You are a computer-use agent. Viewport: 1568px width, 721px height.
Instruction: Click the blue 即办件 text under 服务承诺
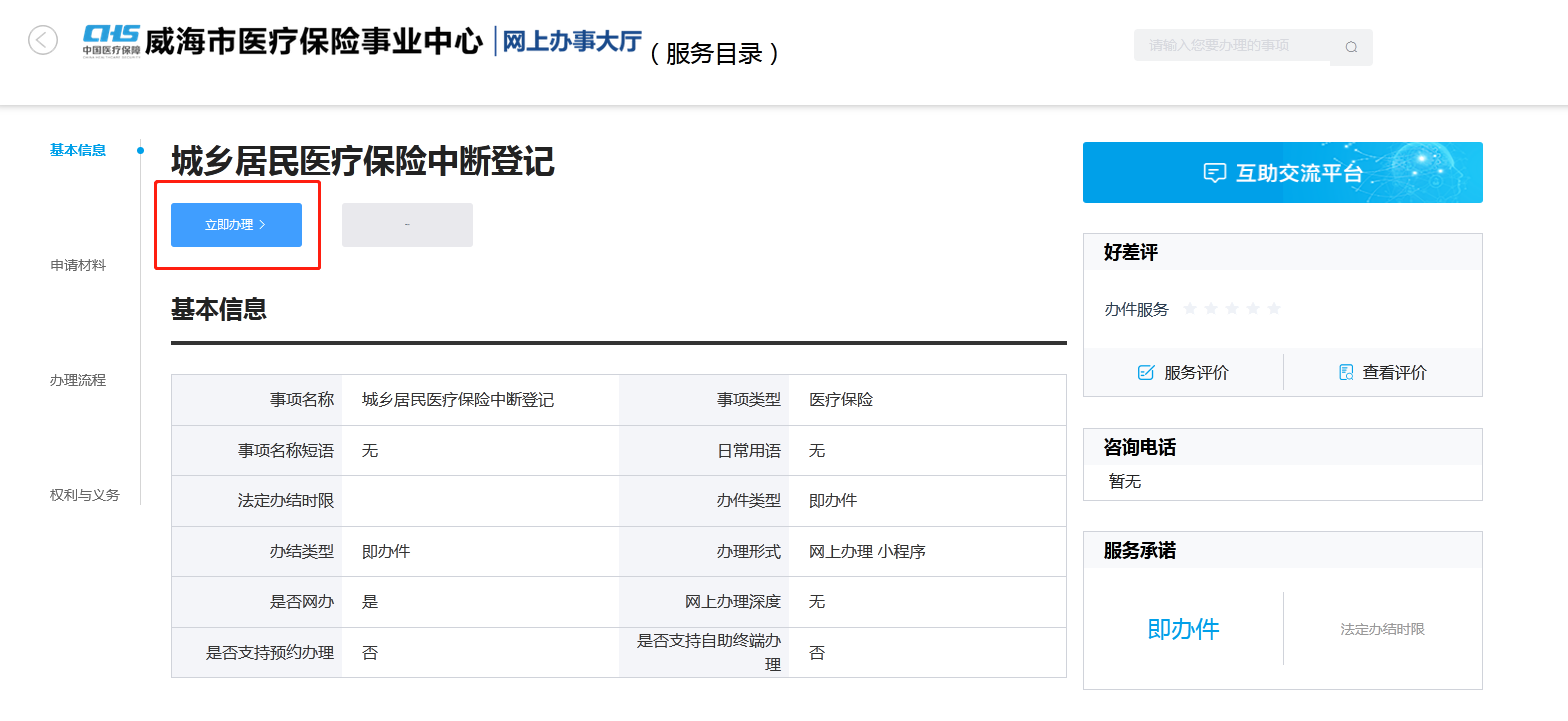point(1183,629)
